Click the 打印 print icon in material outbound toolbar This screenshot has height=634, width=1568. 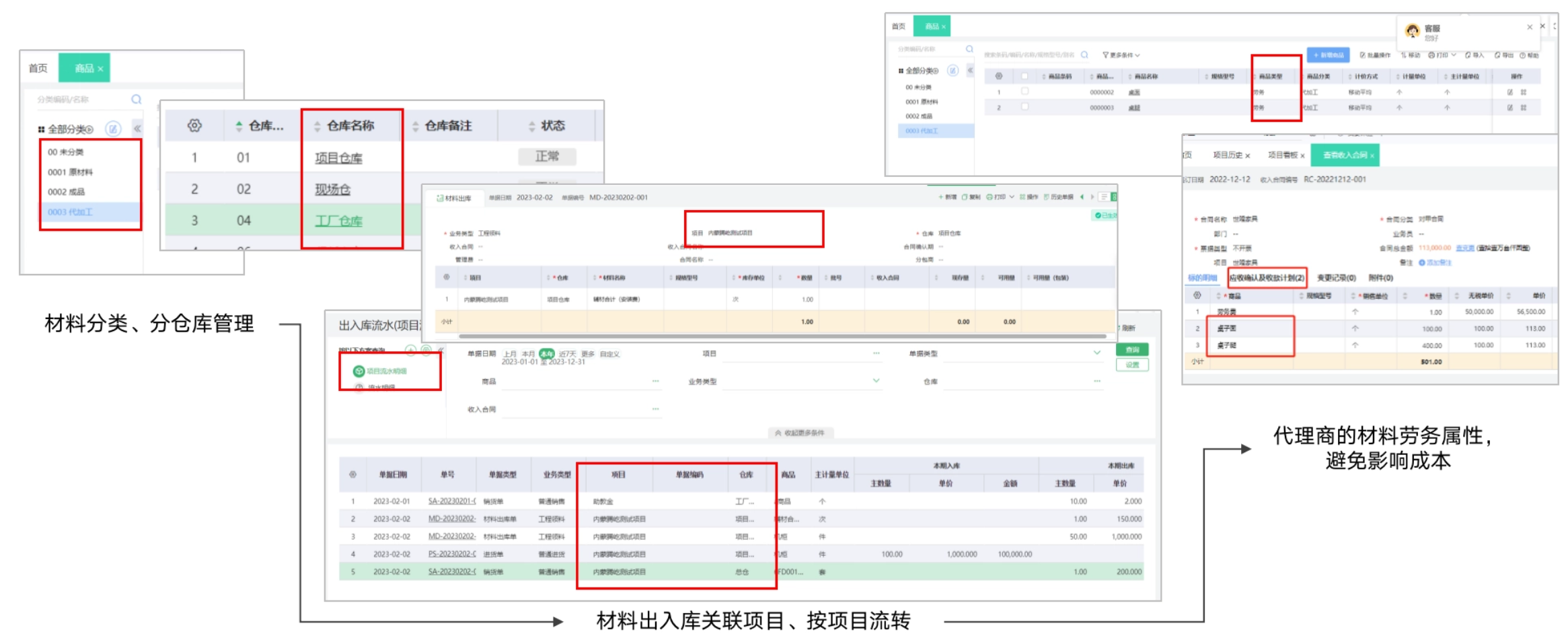click(990, 197)
